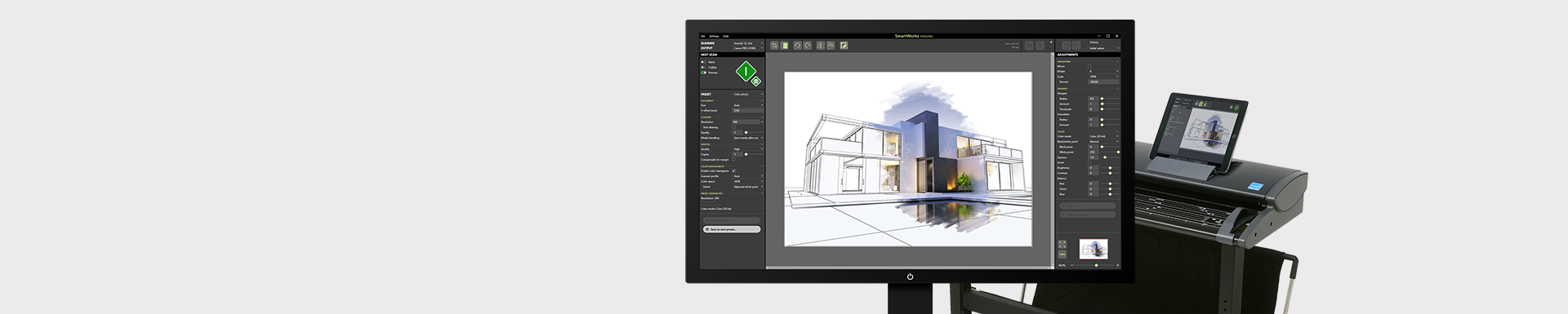This screenshot has width=1568, height=314.
Task: Adjust the Gamma slider
Action: [x=1110, y=157]
